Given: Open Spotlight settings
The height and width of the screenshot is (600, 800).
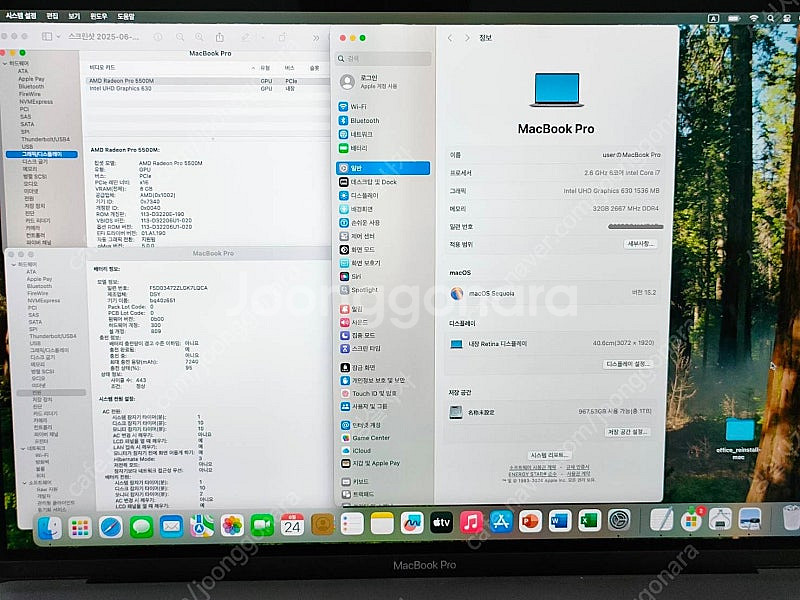Looking at the screenshot, I should (x=359, y=290).
